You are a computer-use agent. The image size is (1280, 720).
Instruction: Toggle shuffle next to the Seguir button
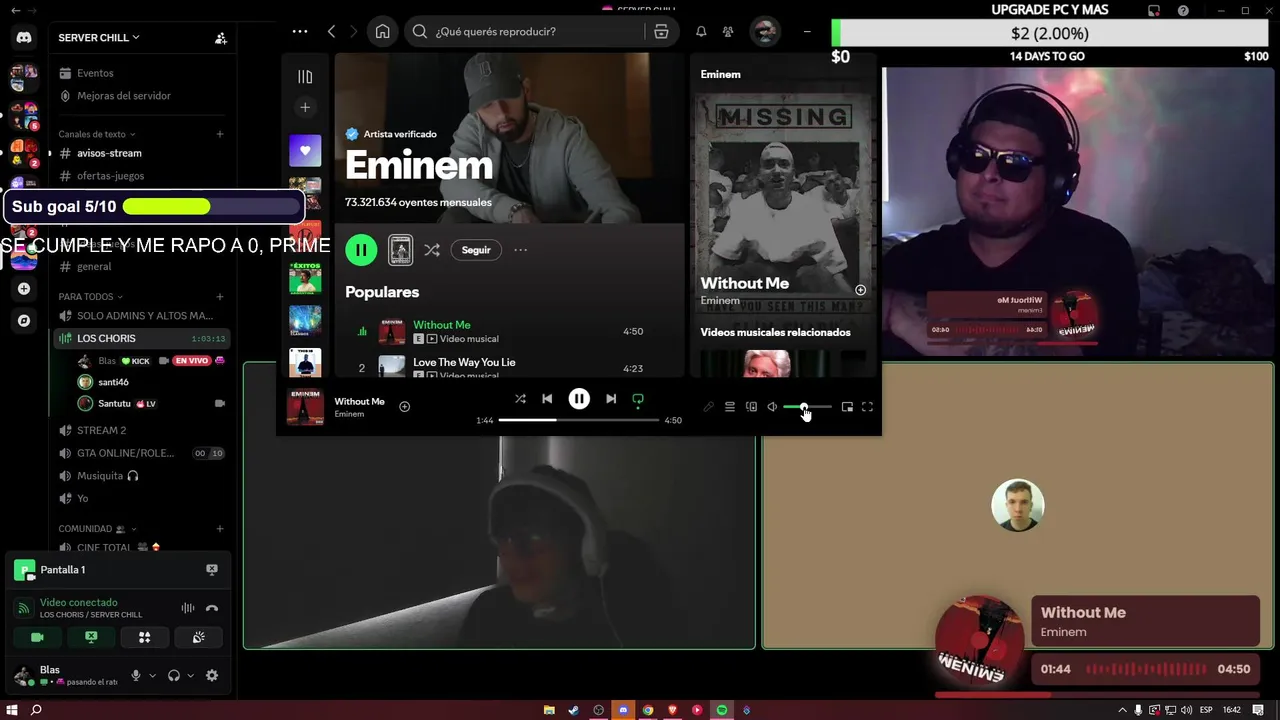pos(432,250)
